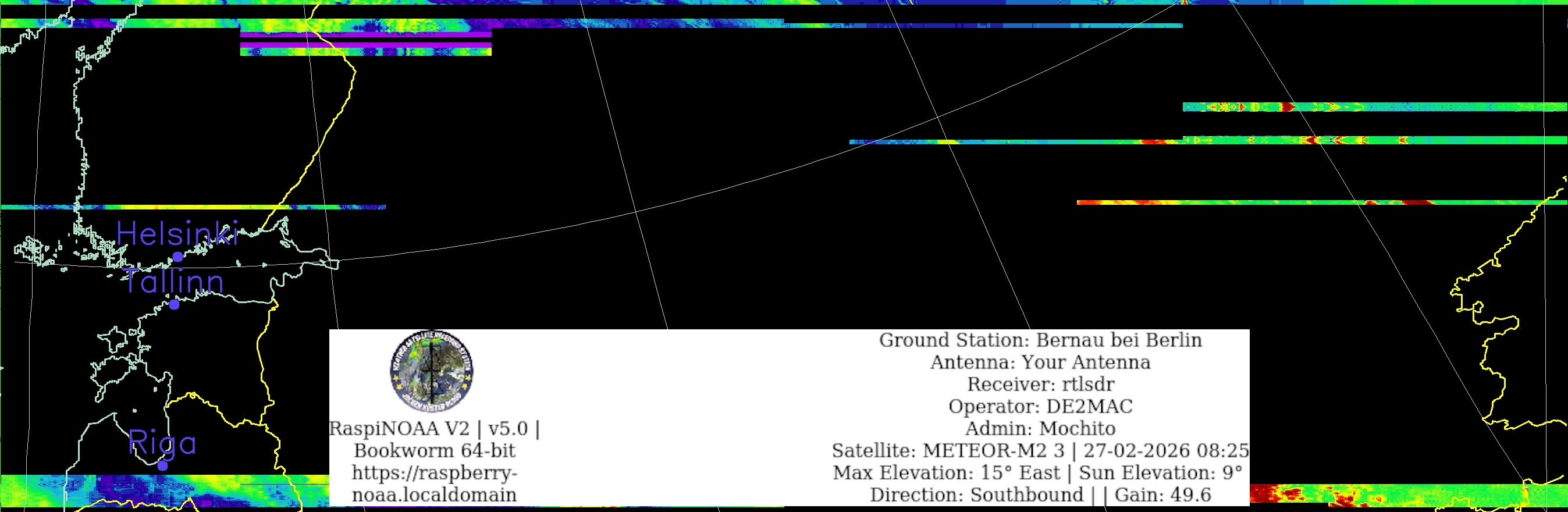Select the Sun Elevation 9° text
The width and height of the screenshot is (1568, 512).
click(1160, 472)
